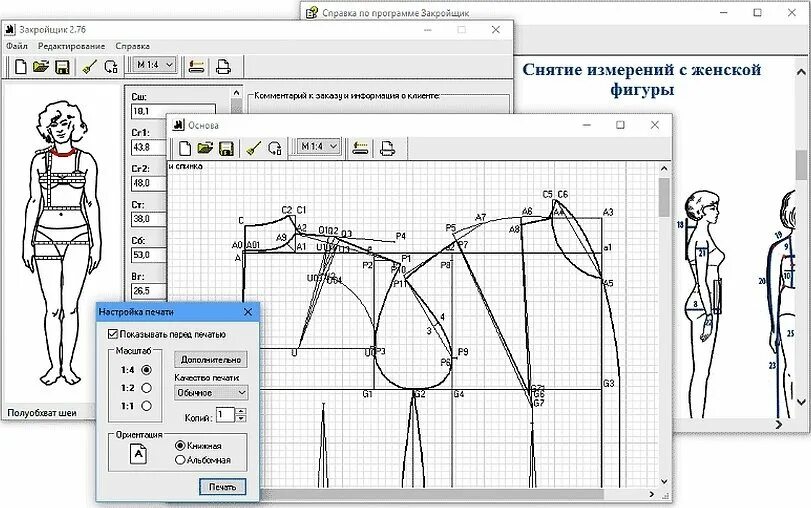Click the broom icon in Основа window
This screenshot has width=811, height=508.
(253, 148)
